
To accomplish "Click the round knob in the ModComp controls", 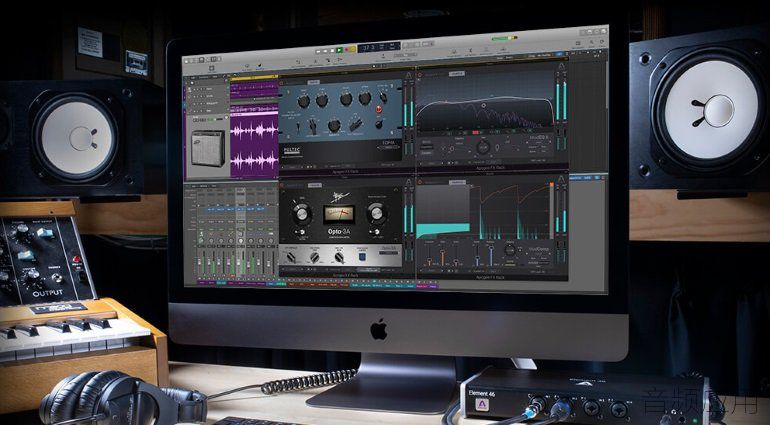I will tap(510, 250).
